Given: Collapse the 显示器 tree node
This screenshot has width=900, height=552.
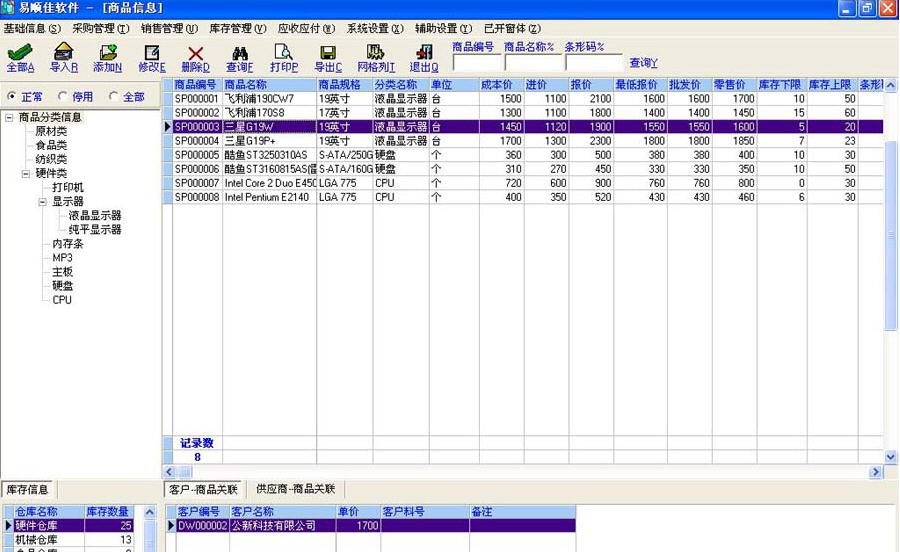Looking at the screenshot, I should [42, 201].
